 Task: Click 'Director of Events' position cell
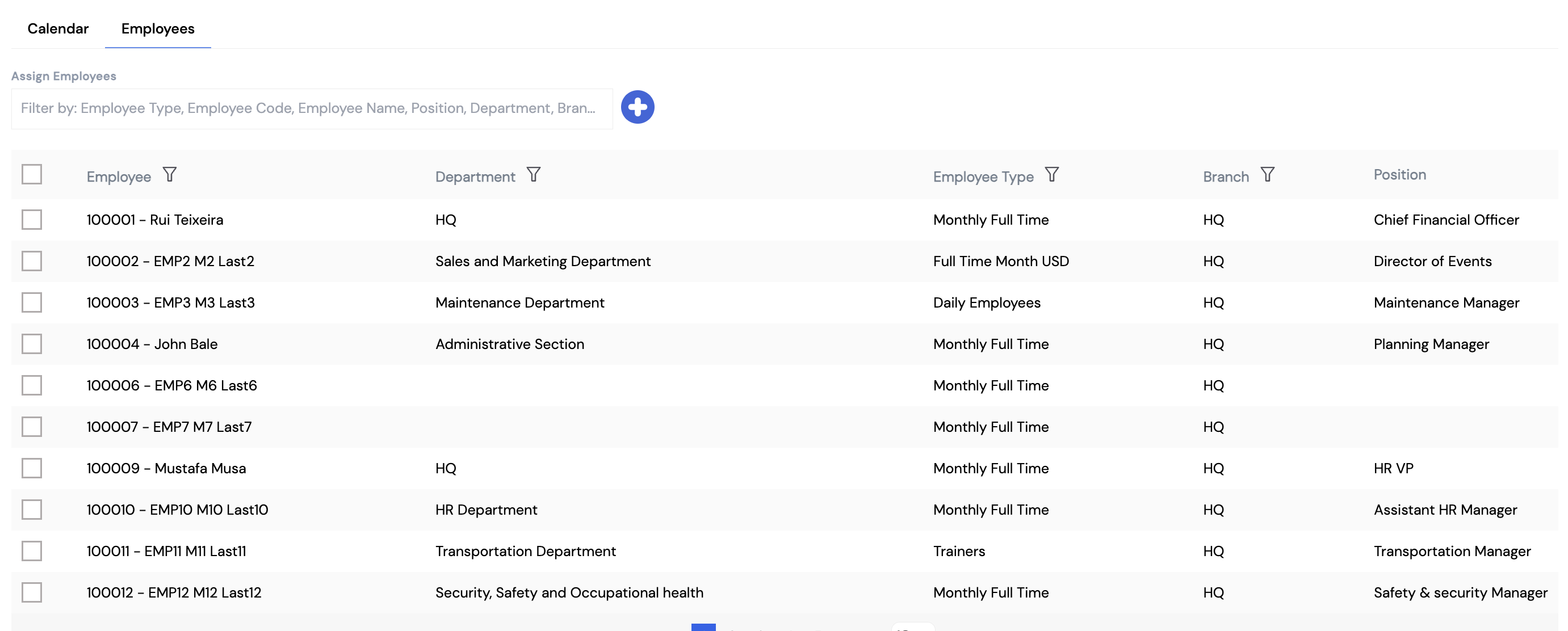click(x=1432, y=261)
